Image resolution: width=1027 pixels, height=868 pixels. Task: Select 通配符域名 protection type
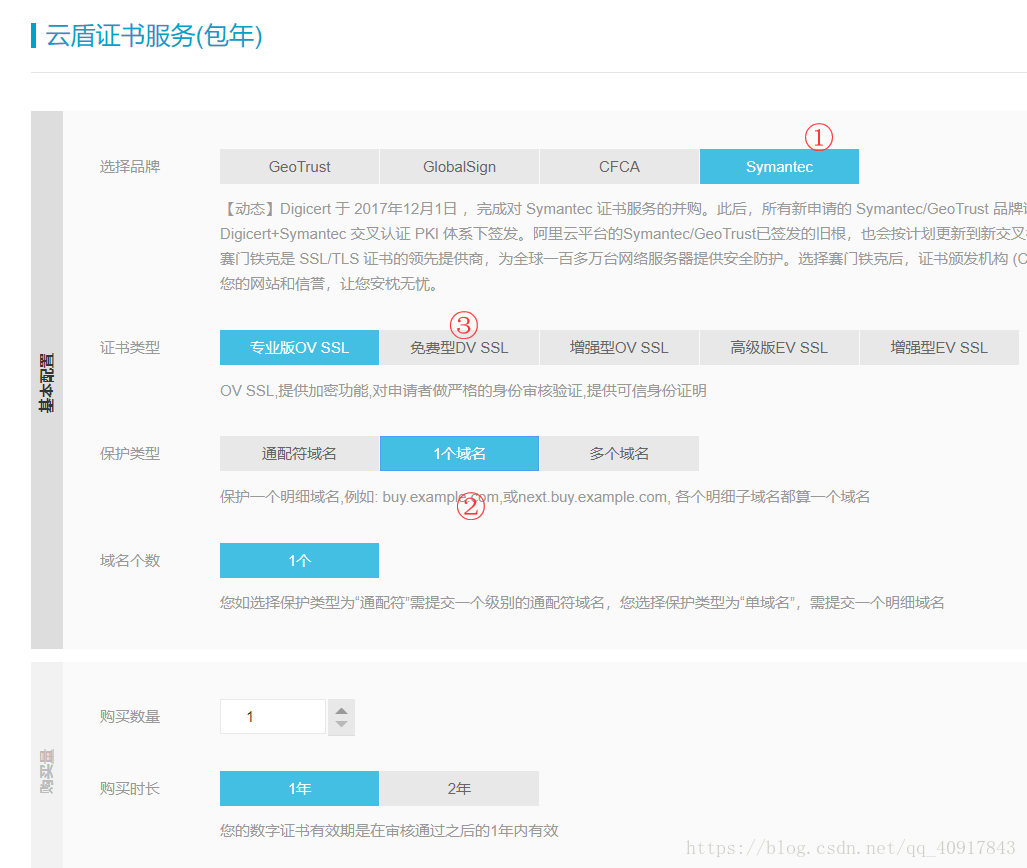299,453
